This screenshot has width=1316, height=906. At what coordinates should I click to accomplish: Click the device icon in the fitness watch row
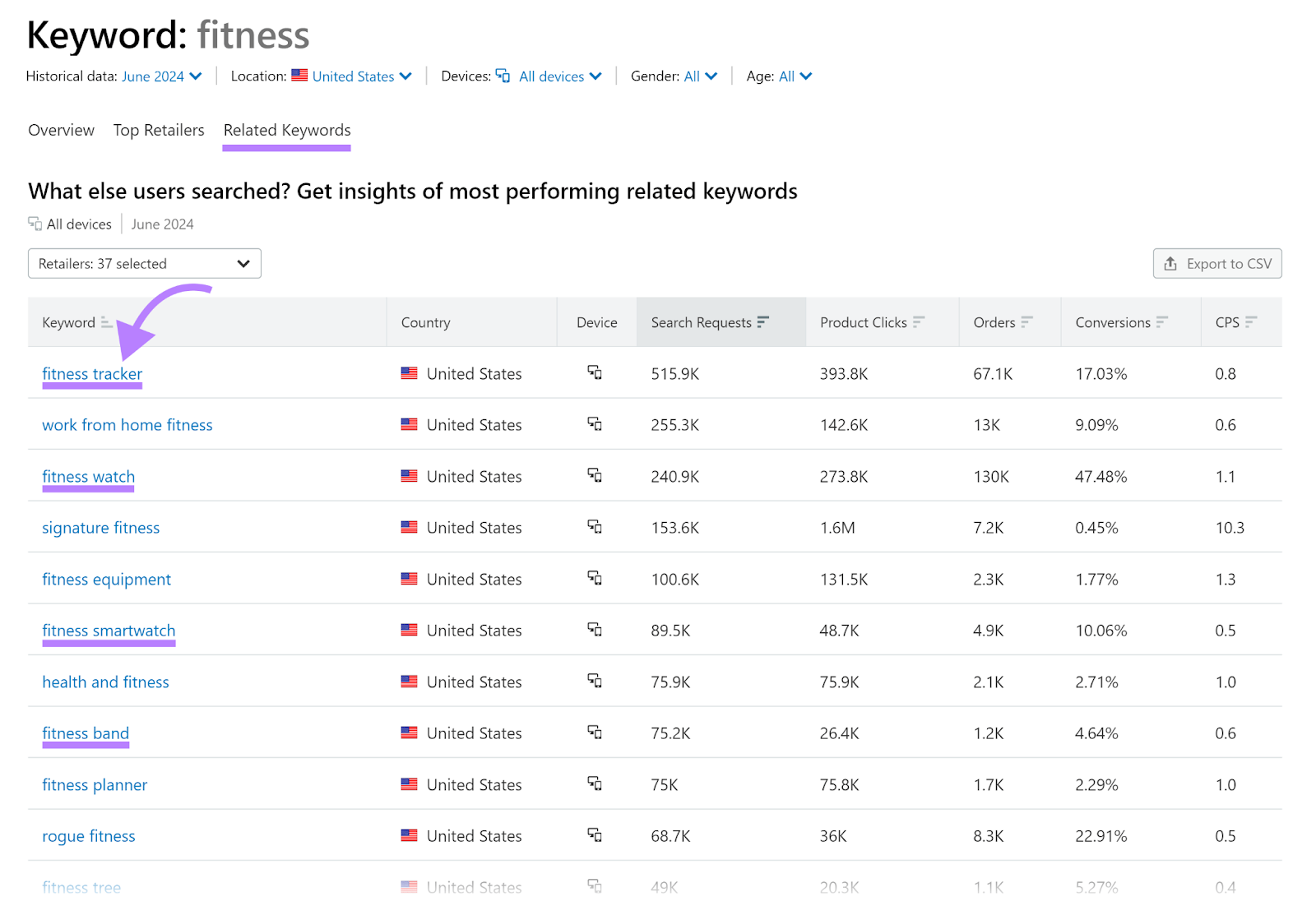595,476
